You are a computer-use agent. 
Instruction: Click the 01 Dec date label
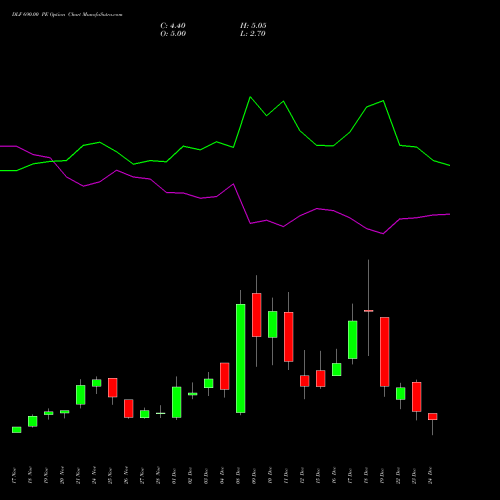[174, 476]
